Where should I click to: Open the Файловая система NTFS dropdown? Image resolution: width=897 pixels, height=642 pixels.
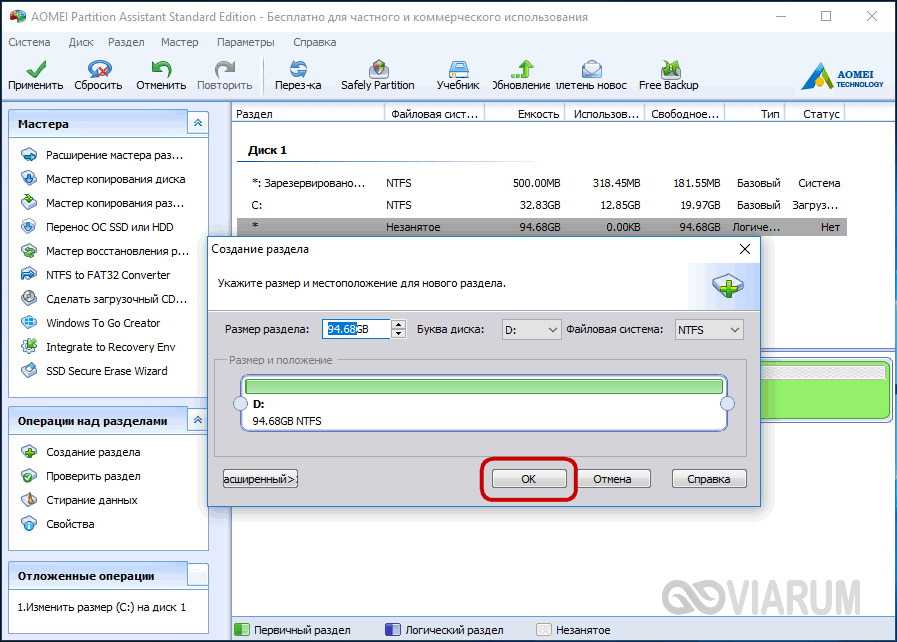tap(708, 329)
